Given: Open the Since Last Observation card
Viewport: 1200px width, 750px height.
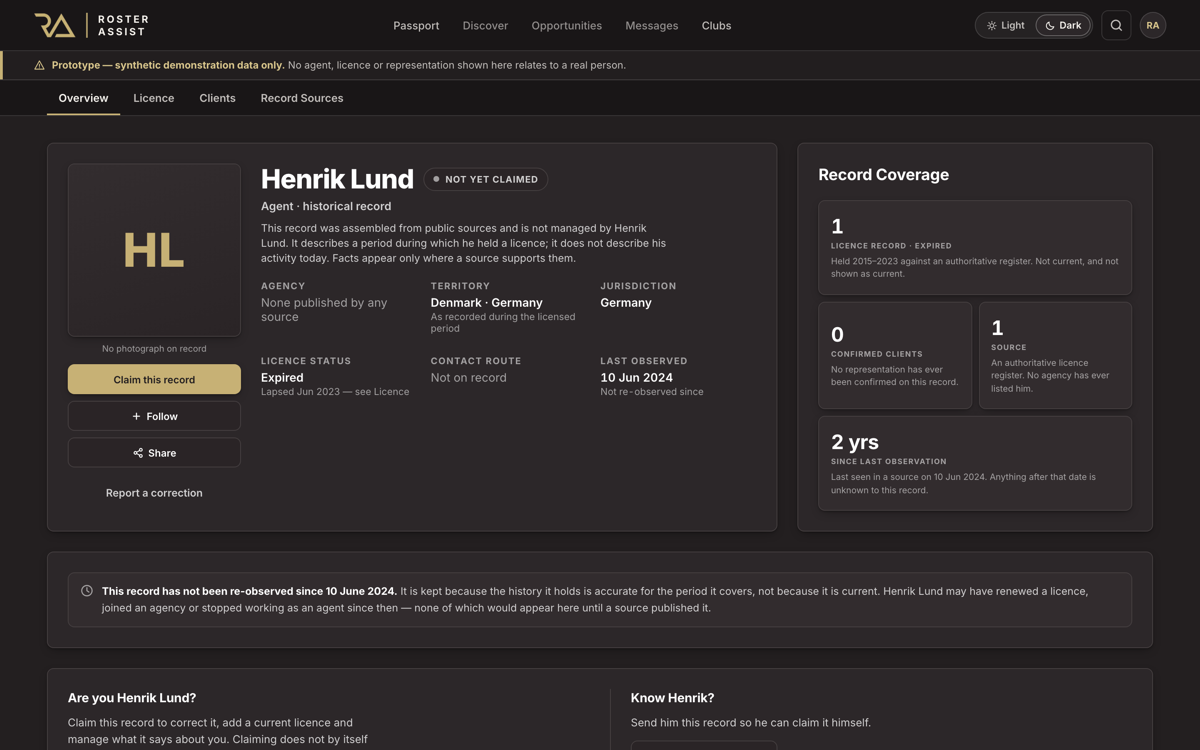Looking at the screenshot, I should (975, 463).
